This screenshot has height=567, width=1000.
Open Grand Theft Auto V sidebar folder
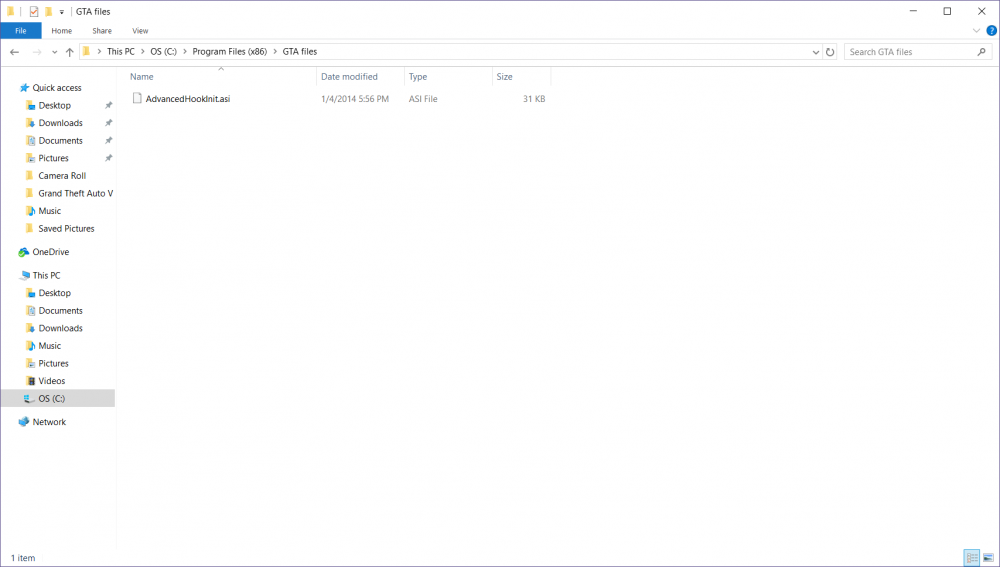pyautogui.click(x=75, y=193)
